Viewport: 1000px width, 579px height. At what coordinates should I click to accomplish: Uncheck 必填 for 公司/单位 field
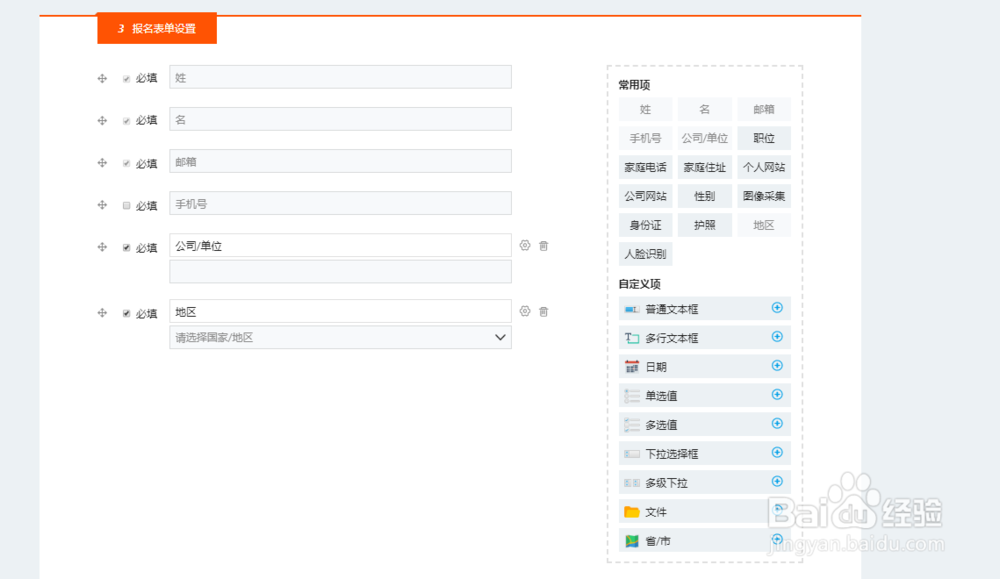[x=126, y=247]
